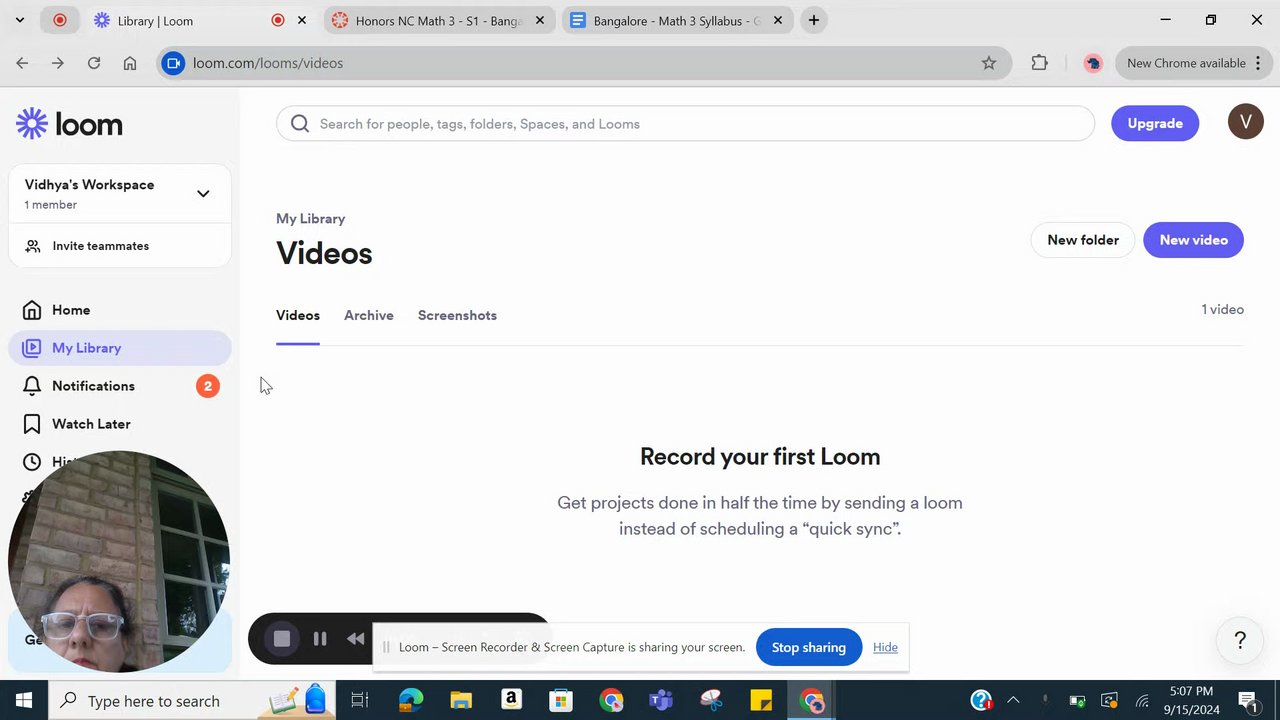Click the 1 video count text

(1222, 310)
